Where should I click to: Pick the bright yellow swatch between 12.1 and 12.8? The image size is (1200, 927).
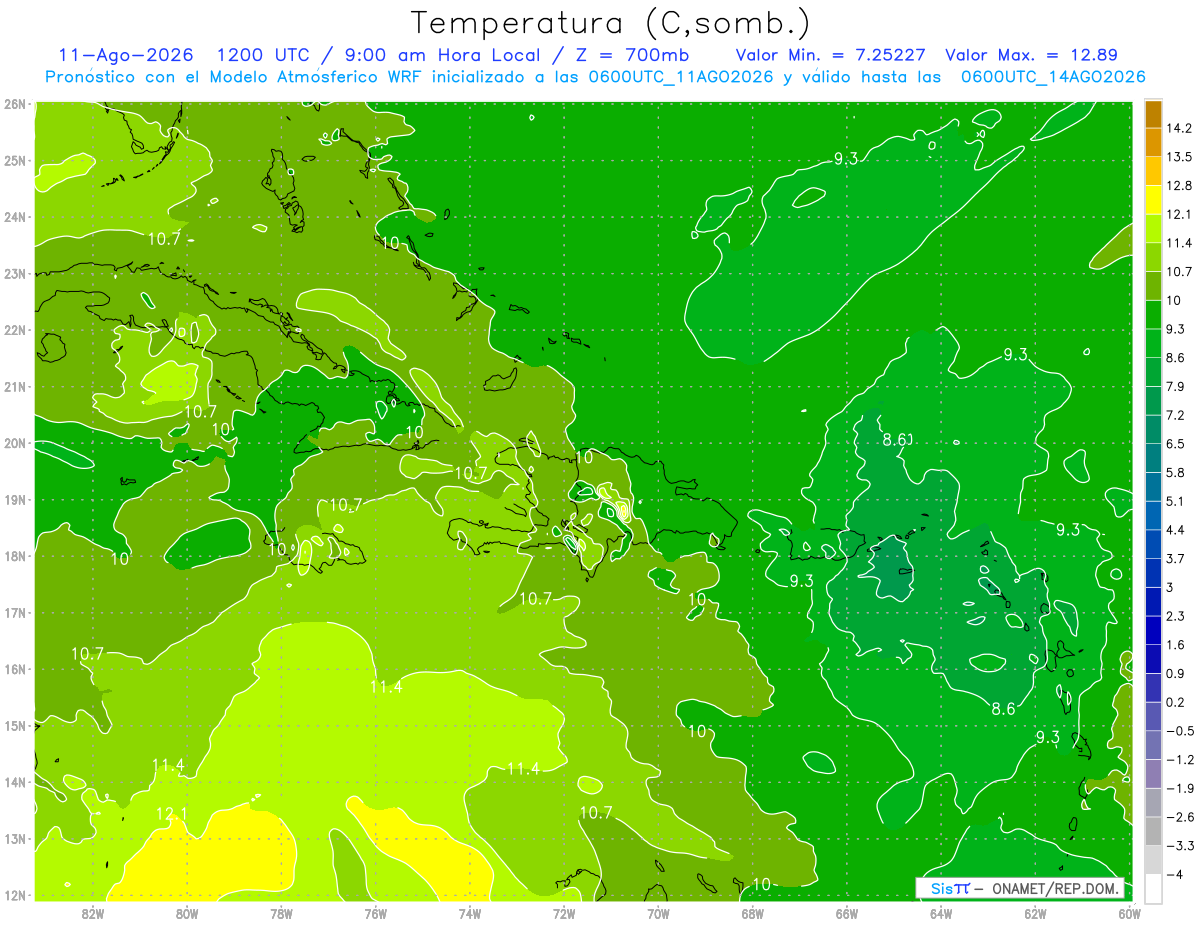[x=1153, y=200]
